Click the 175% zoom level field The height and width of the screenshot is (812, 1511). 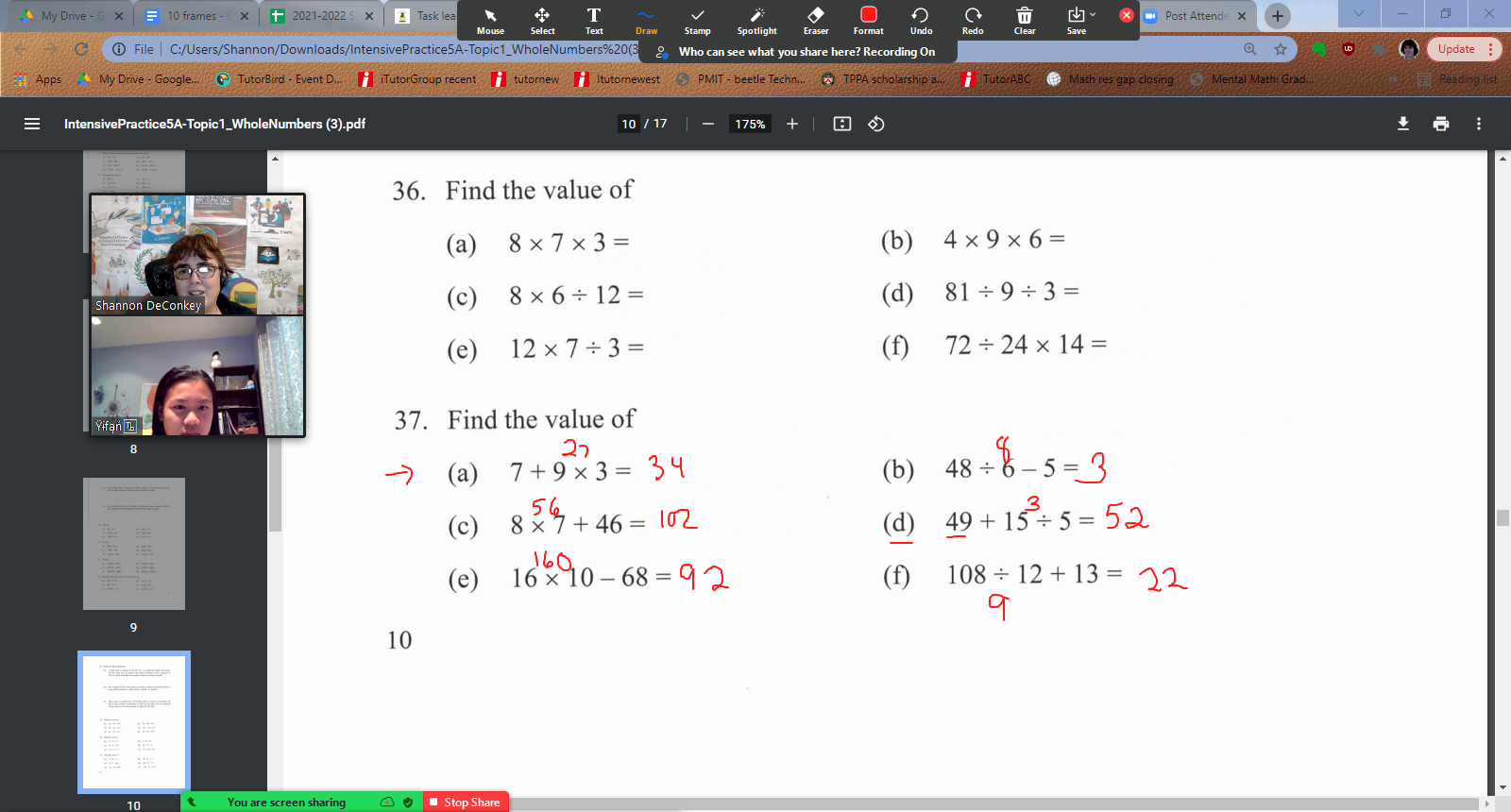click(751, 124)
